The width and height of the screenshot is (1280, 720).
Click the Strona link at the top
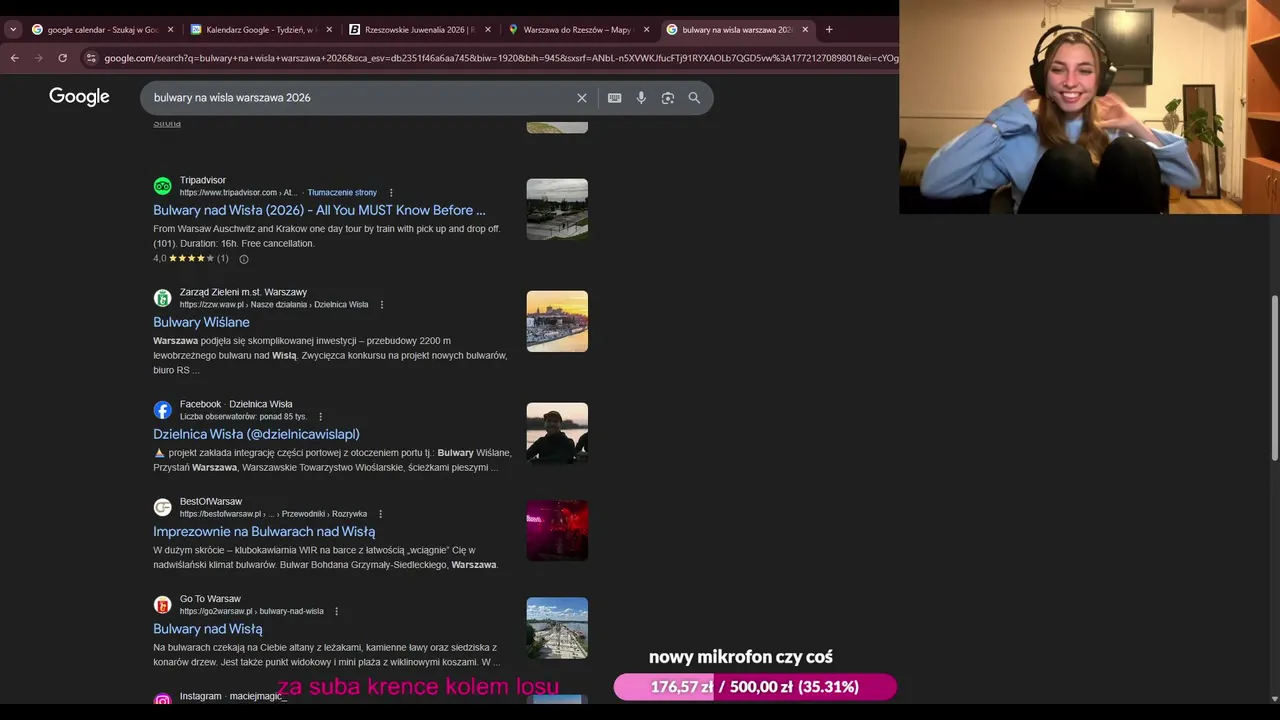pos(167,123)
